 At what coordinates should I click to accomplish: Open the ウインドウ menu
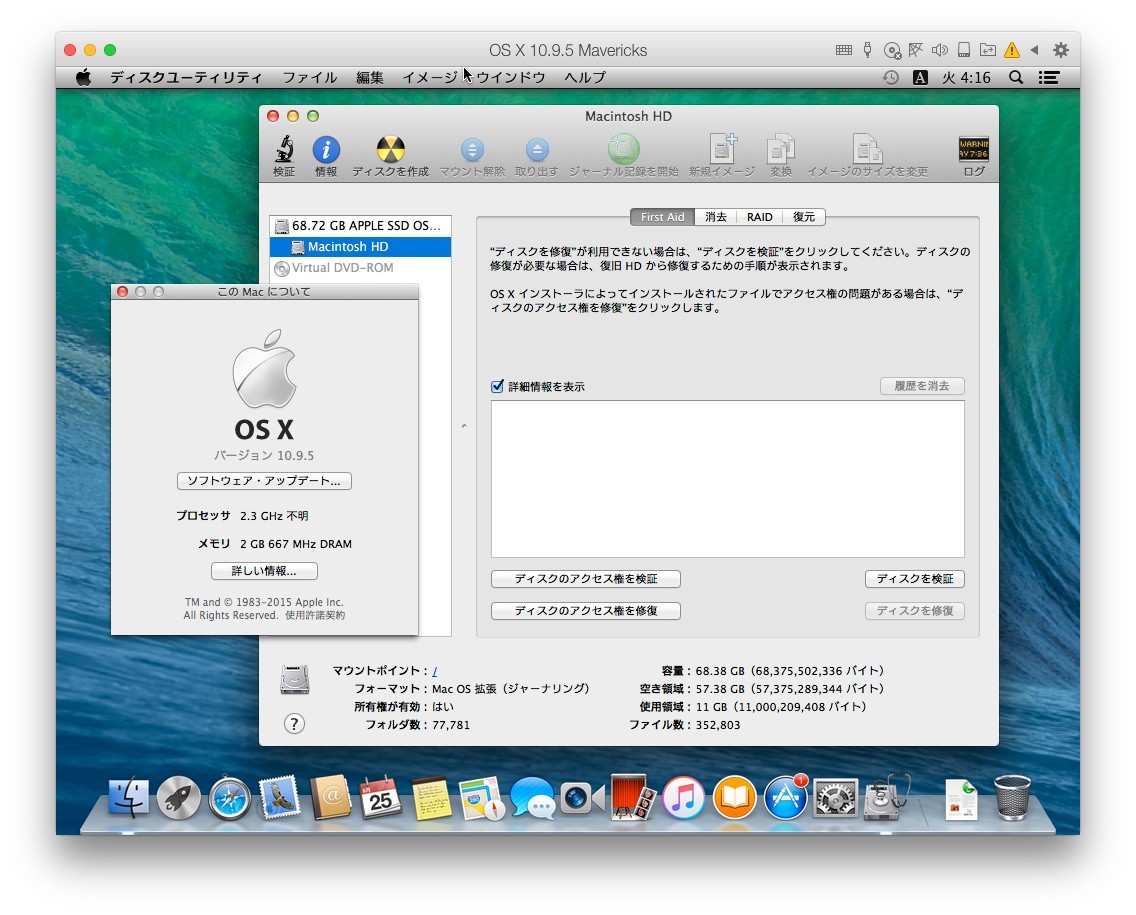click(x=511, y=78)
